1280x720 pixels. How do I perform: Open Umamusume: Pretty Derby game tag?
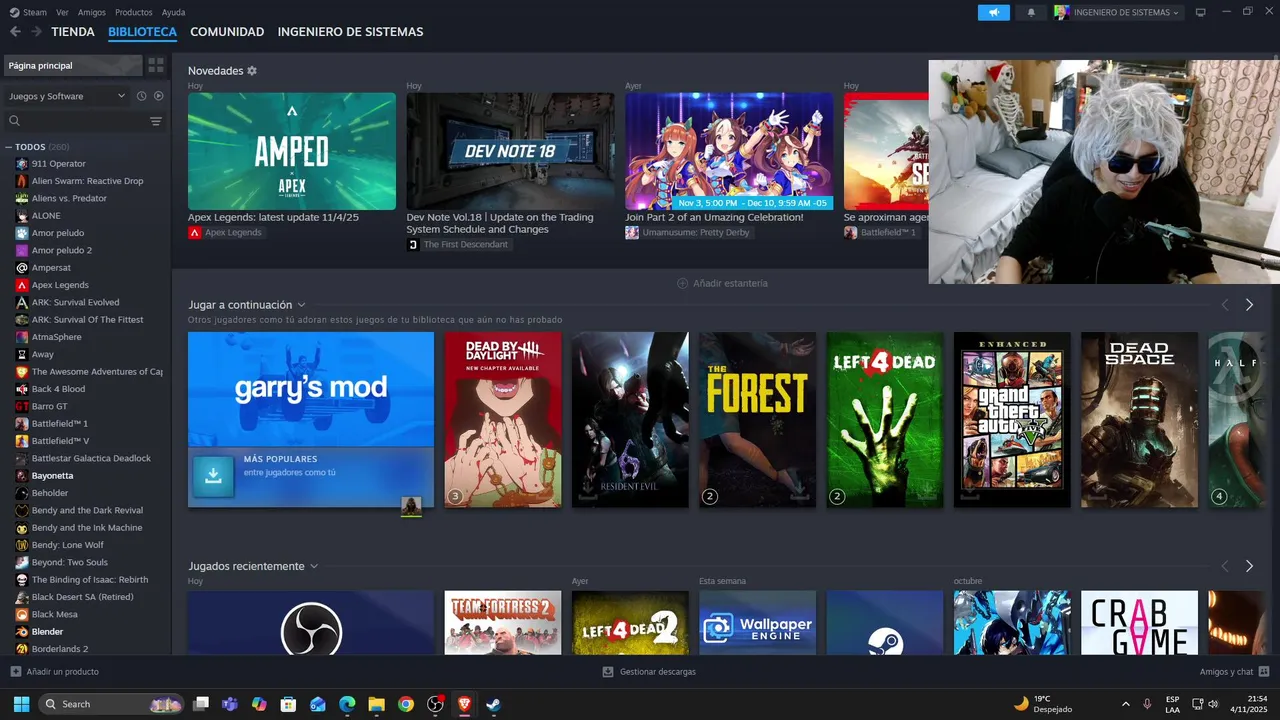coord(689,232)
